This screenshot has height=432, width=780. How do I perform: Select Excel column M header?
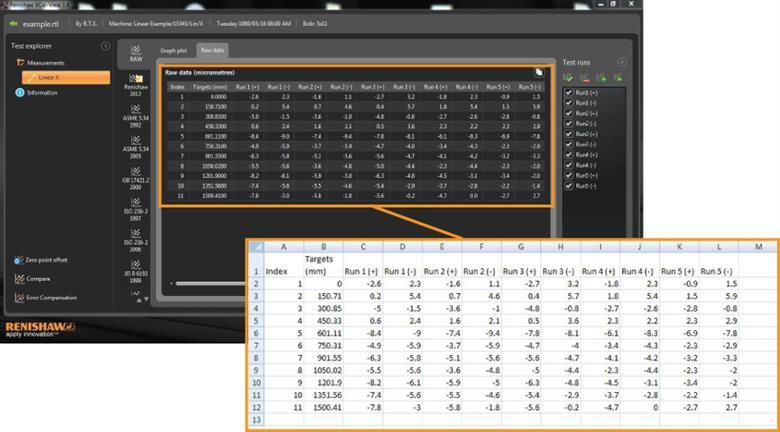click(758, 247)
